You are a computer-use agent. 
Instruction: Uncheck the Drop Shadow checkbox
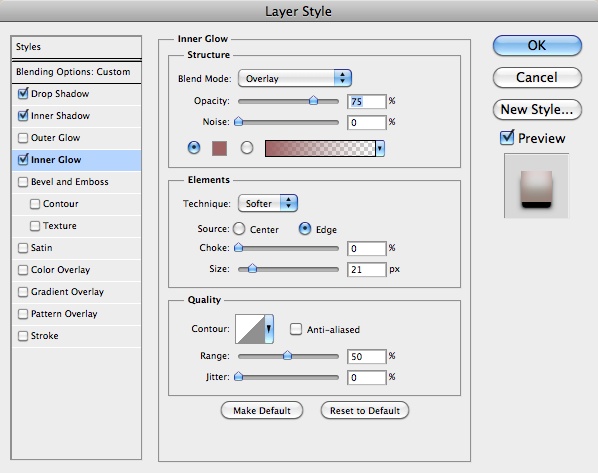(x=23, y=93)
